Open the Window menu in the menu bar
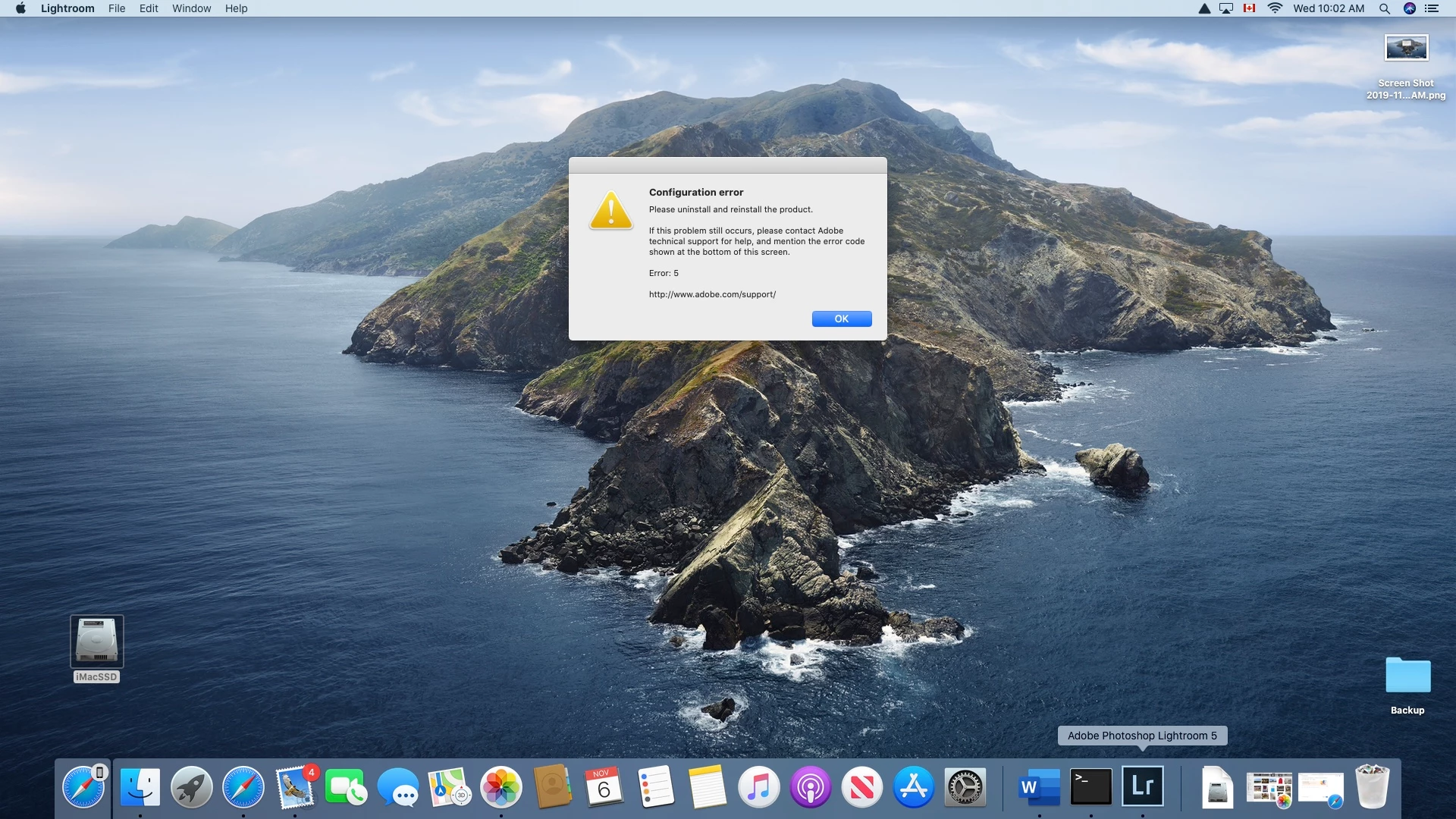 pyautogui.click(x=191, y=8)
